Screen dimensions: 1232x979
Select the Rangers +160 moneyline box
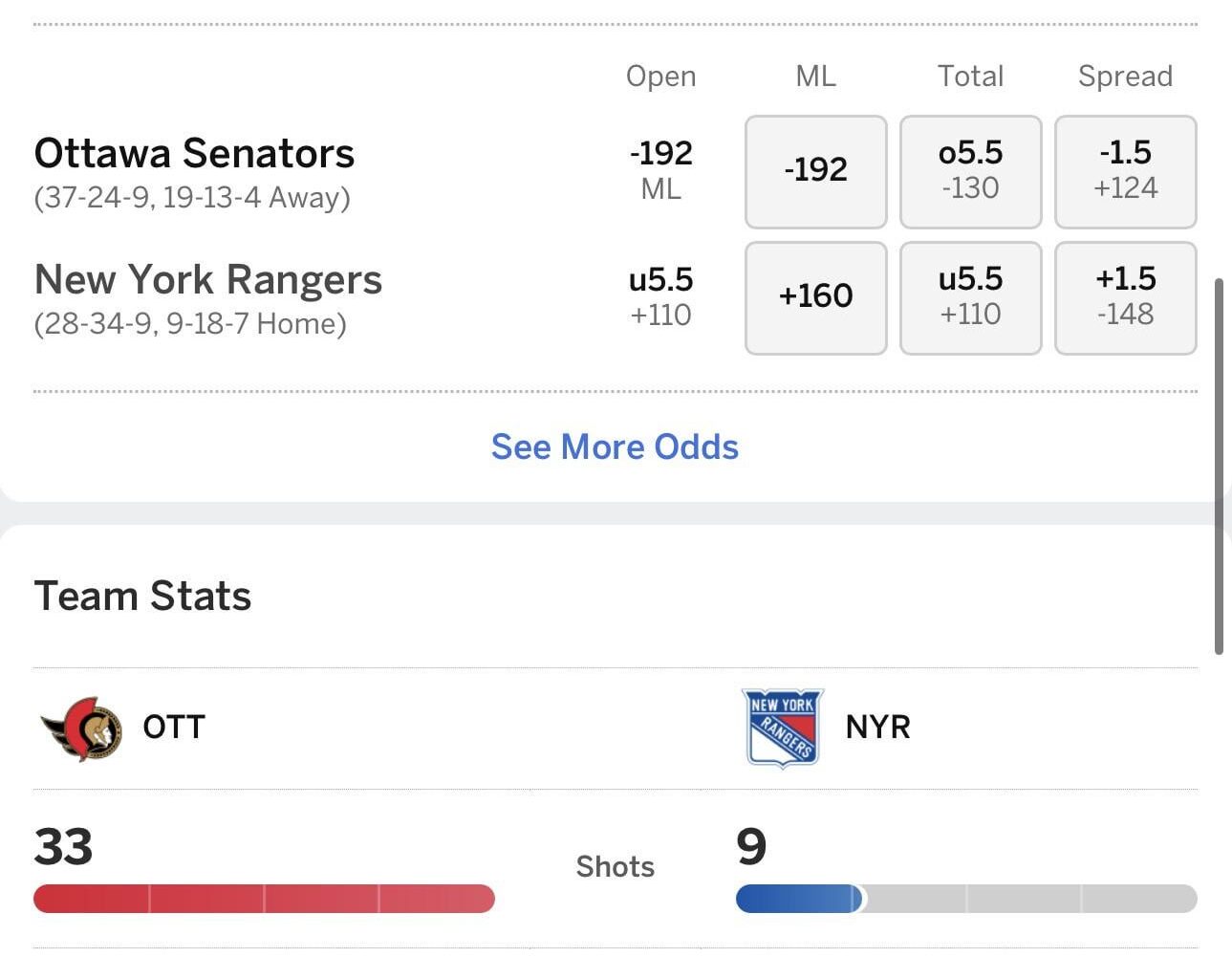tap(815, 297)
